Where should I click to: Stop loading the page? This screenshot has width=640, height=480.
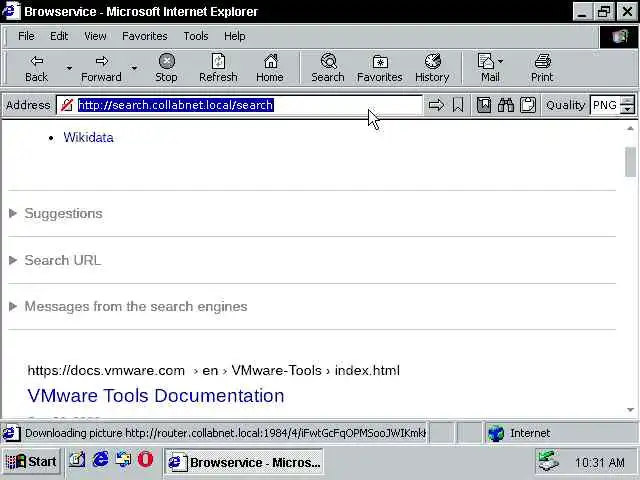[167, 68]
